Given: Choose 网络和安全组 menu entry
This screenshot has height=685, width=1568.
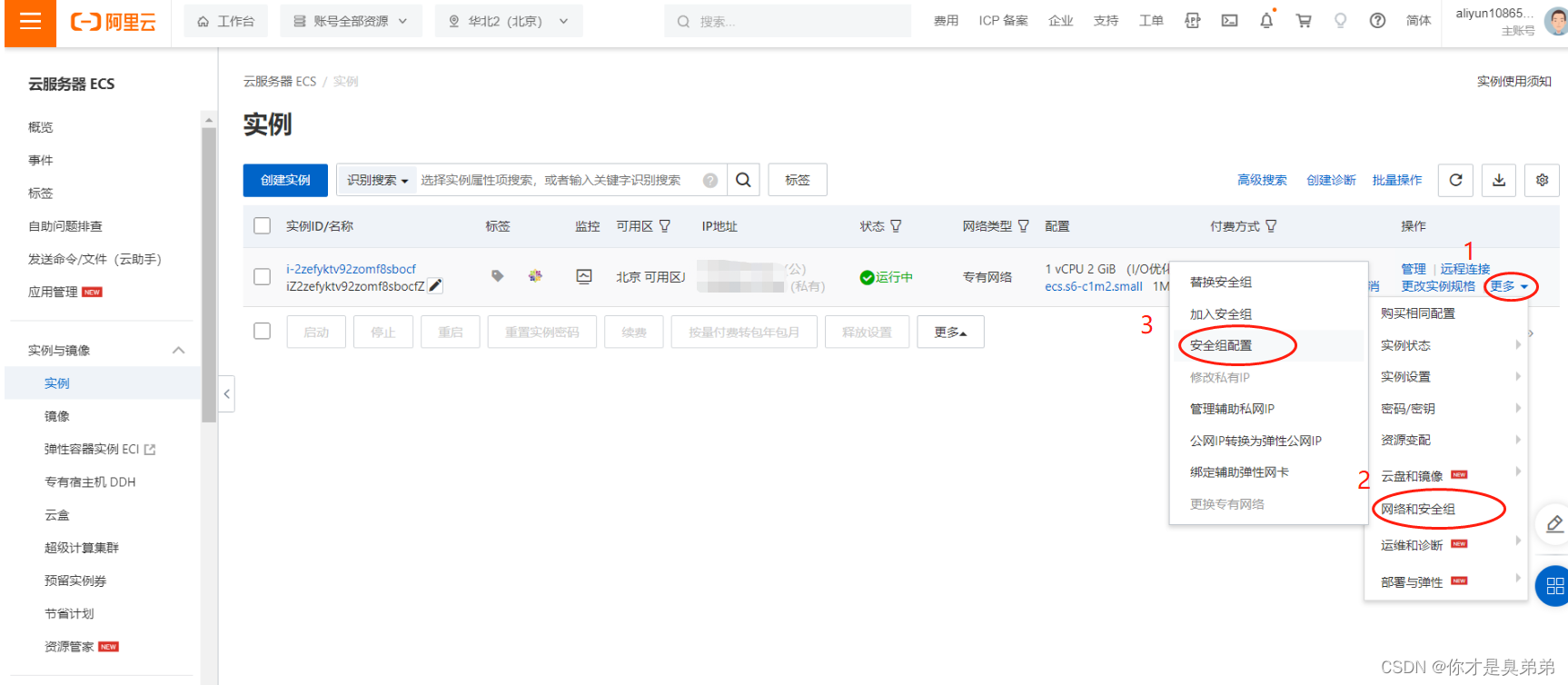Looking at the screenshot, I should click(1418, 510).
